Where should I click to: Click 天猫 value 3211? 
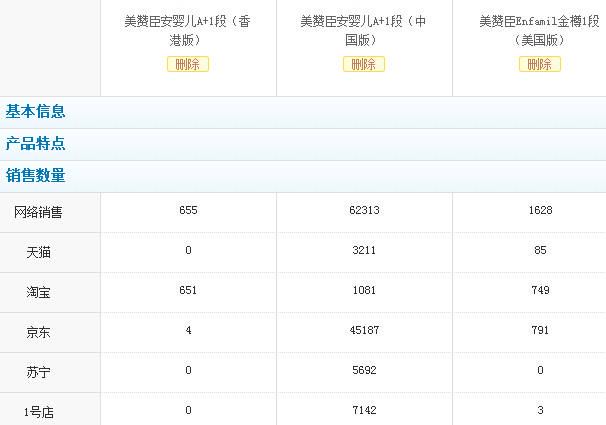pos(364,250)
